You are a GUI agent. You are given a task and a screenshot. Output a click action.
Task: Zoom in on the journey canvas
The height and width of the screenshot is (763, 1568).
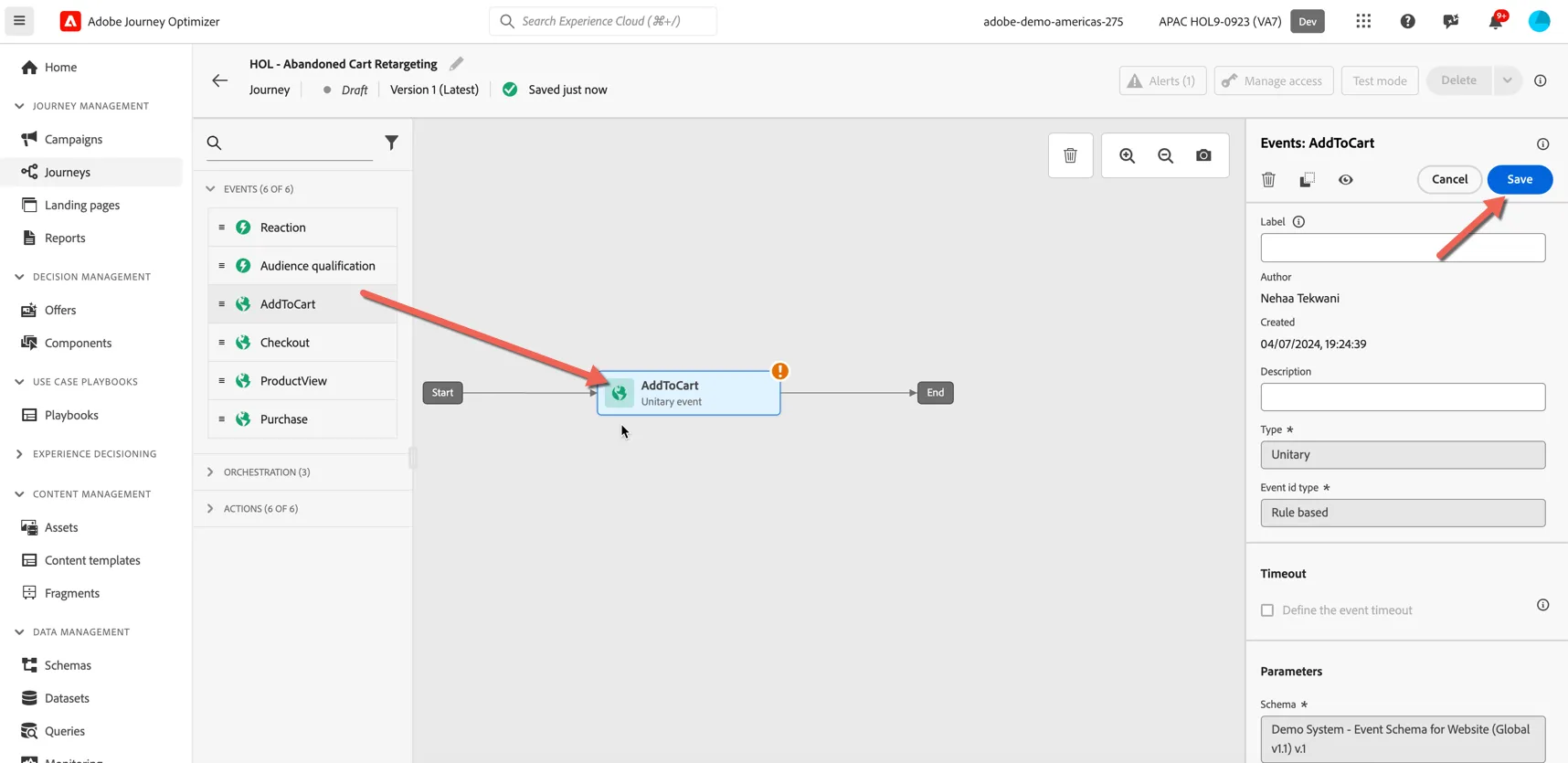pos(1128,155)
